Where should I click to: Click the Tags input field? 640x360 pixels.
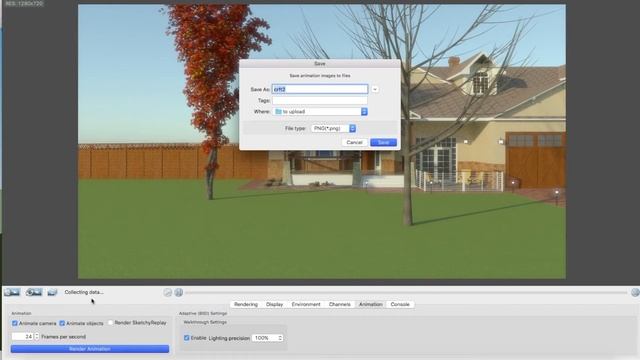click(320, 100)
